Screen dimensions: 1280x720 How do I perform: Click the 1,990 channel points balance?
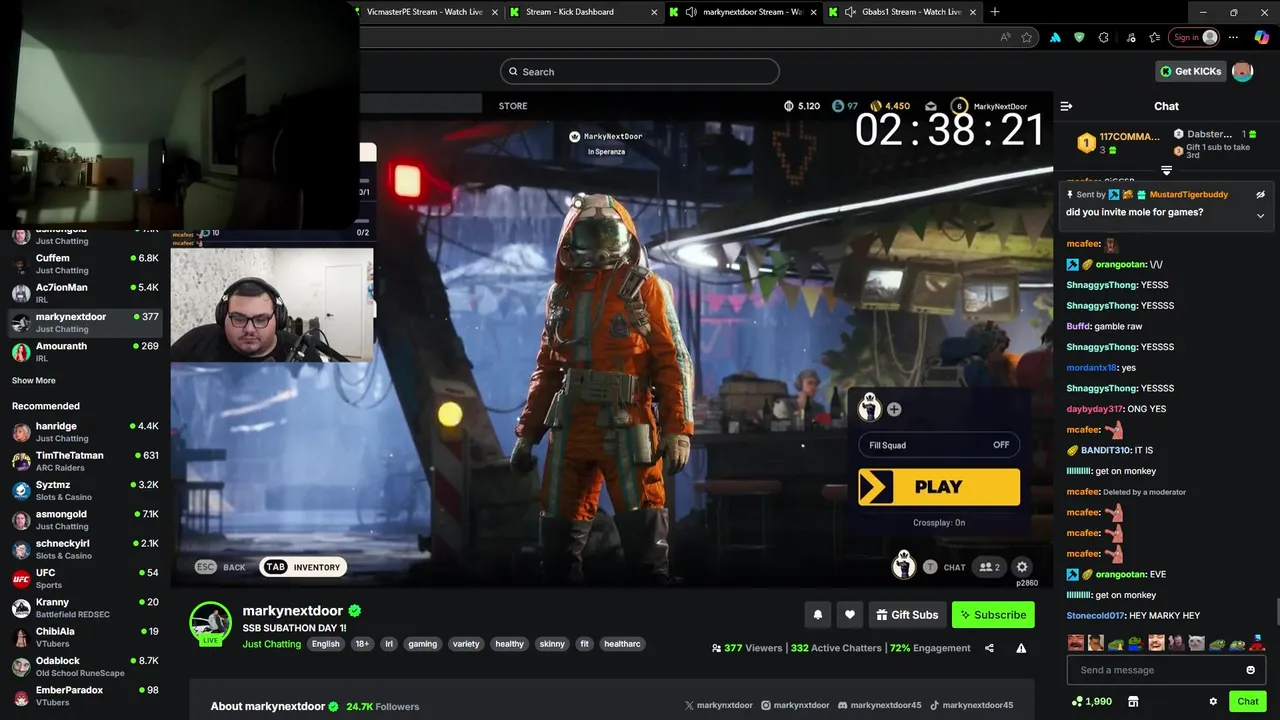(x=1091, y=701)
